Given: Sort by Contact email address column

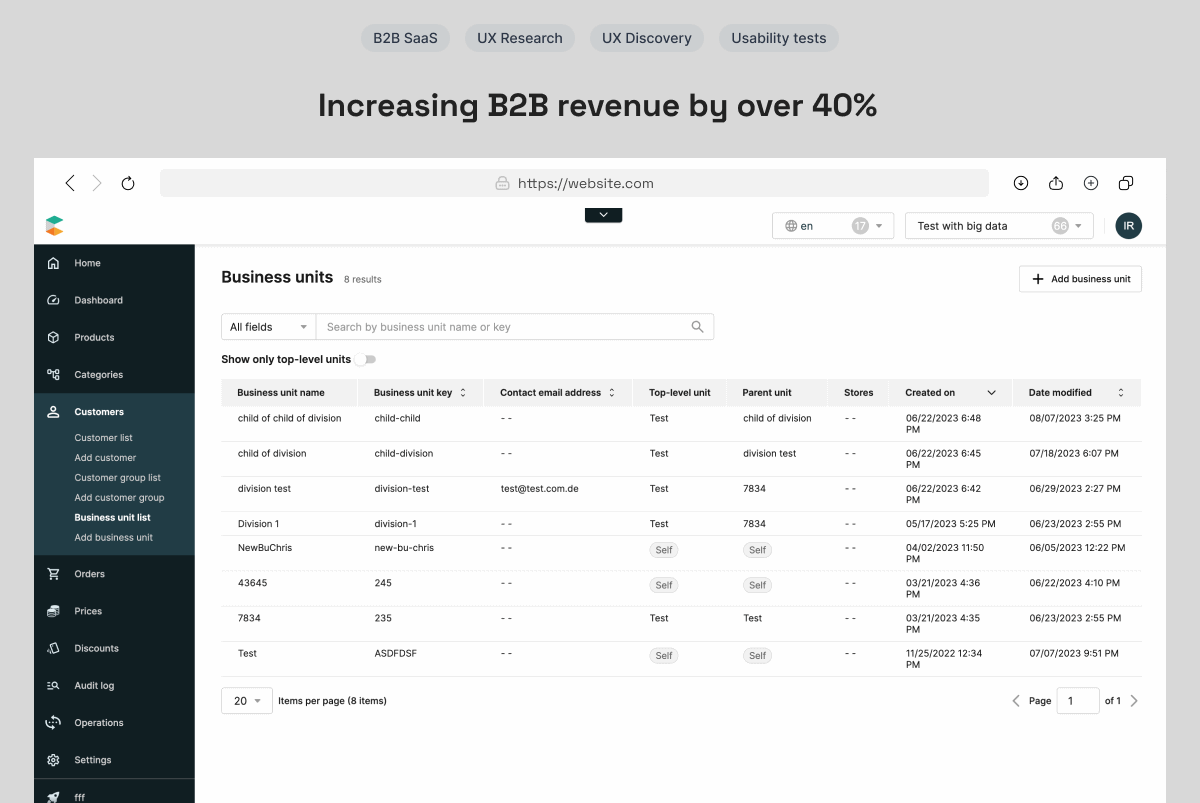Looking at the screenshot, I should pos(558,393).
